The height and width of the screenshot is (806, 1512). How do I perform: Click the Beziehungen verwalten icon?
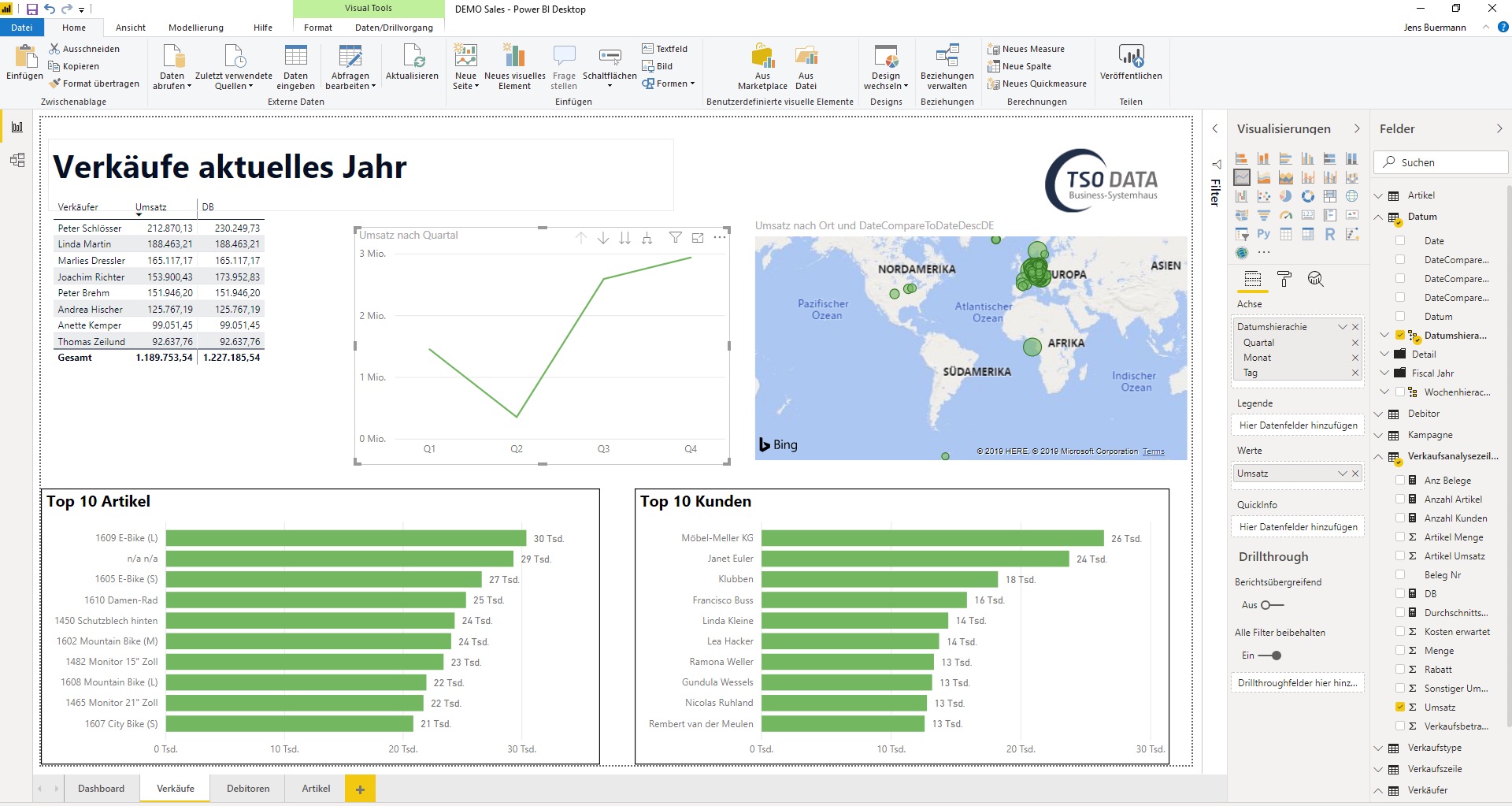pyautogui.click(x=947, y=67)
